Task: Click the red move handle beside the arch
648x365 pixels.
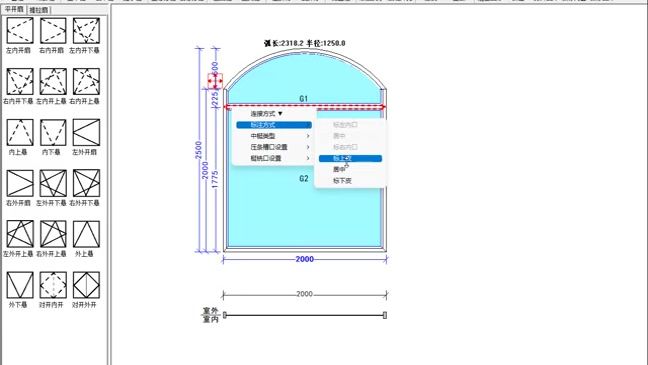Action: tap(215, 81)
